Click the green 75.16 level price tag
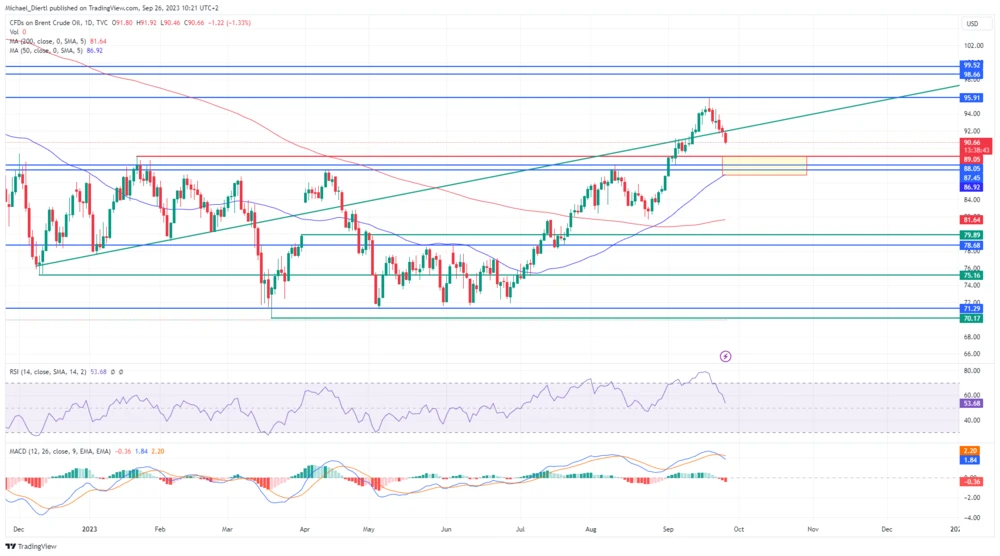This screenshot has height=556, width=1000. [970, 275]
